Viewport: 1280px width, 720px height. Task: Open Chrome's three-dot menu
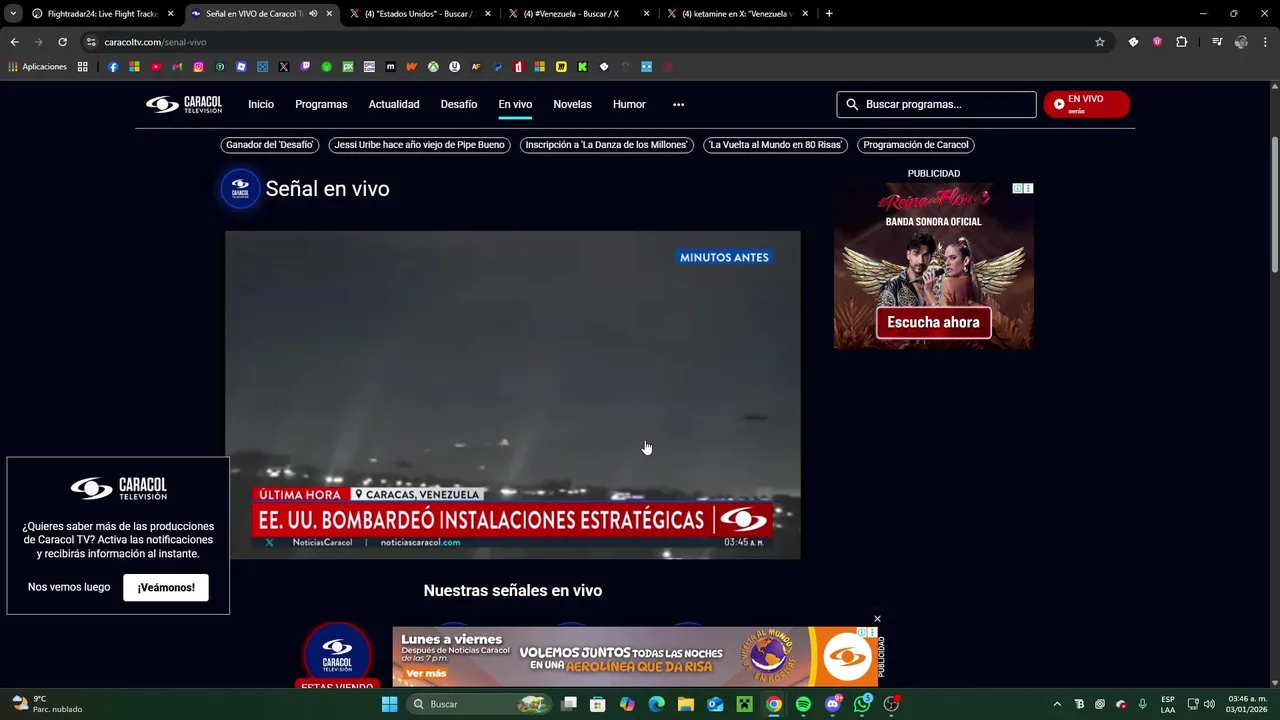point(1266,42)
